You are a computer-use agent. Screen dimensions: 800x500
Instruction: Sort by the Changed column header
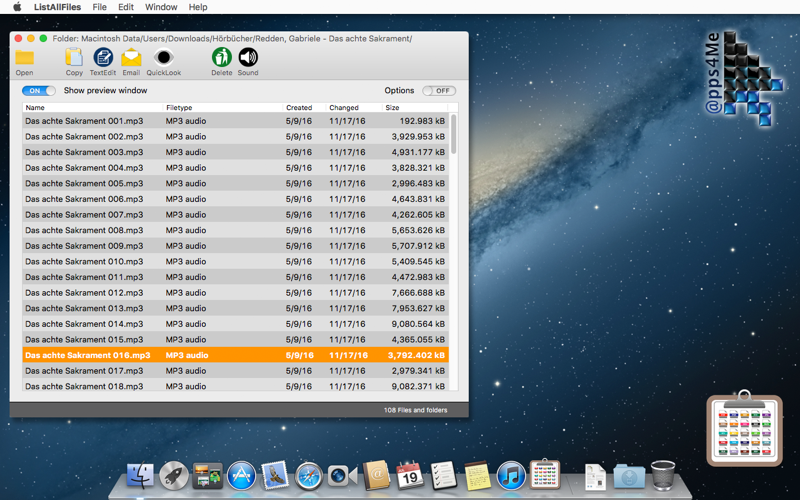click(x=344, y=108)
